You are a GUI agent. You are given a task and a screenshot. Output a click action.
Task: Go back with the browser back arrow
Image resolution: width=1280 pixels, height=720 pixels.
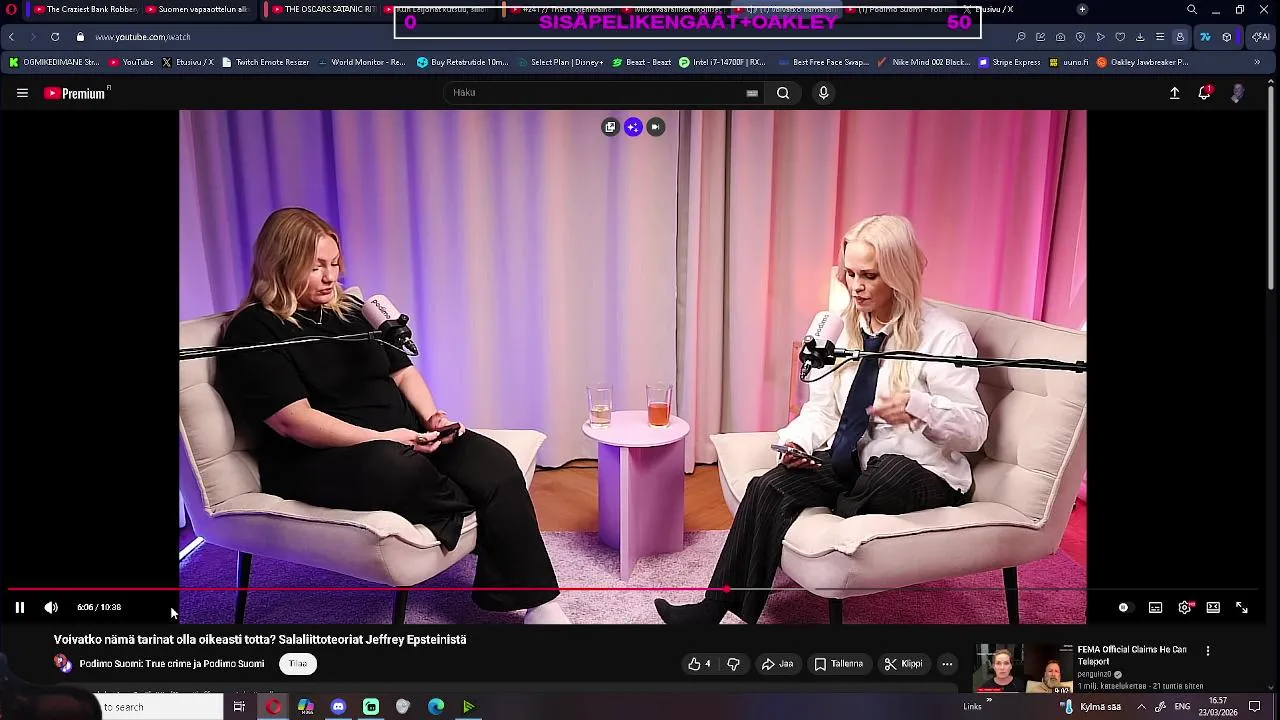coord(11,37)
